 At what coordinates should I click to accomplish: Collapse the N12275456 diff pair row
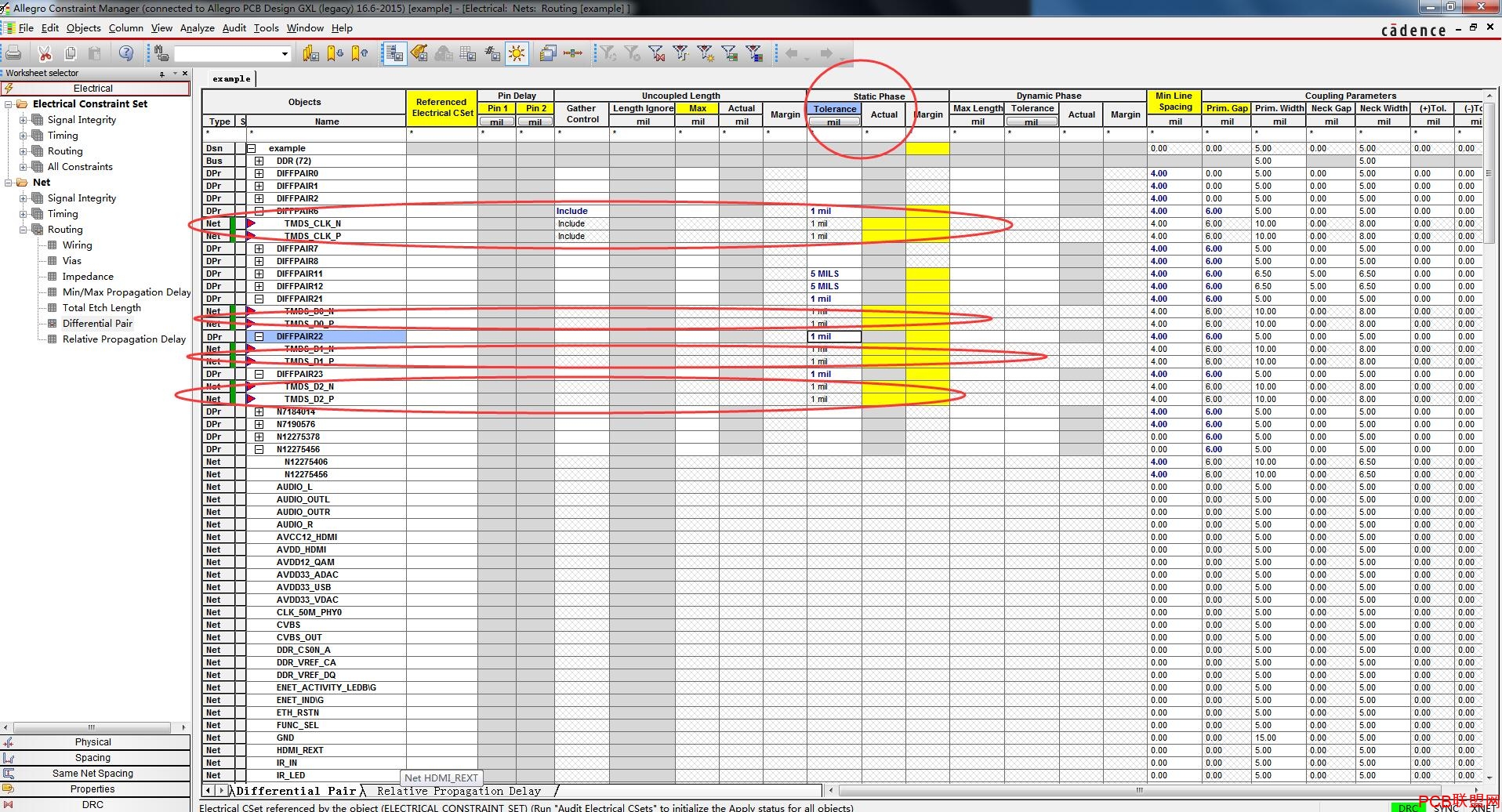(259, 449)
